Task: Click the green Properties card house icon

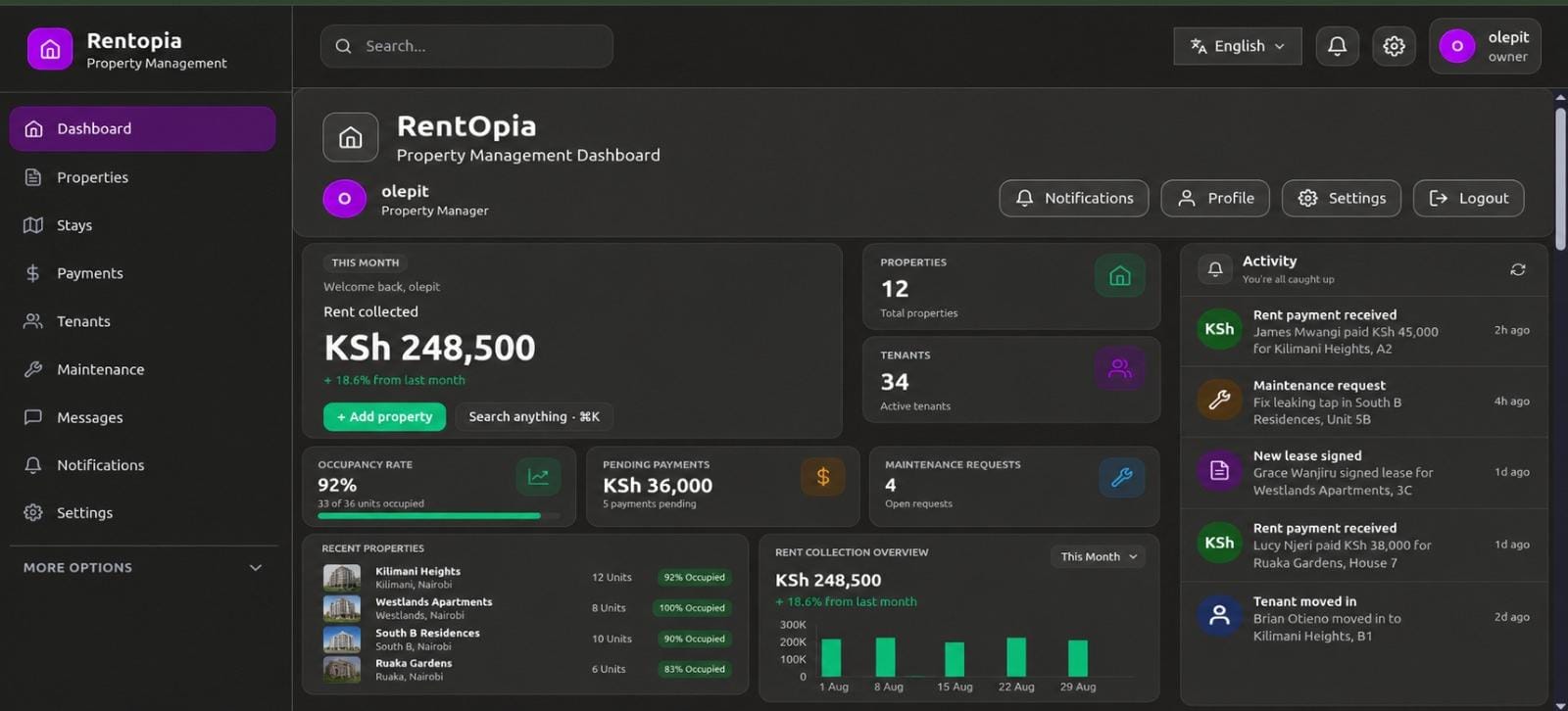Action: coord(1119,277)
